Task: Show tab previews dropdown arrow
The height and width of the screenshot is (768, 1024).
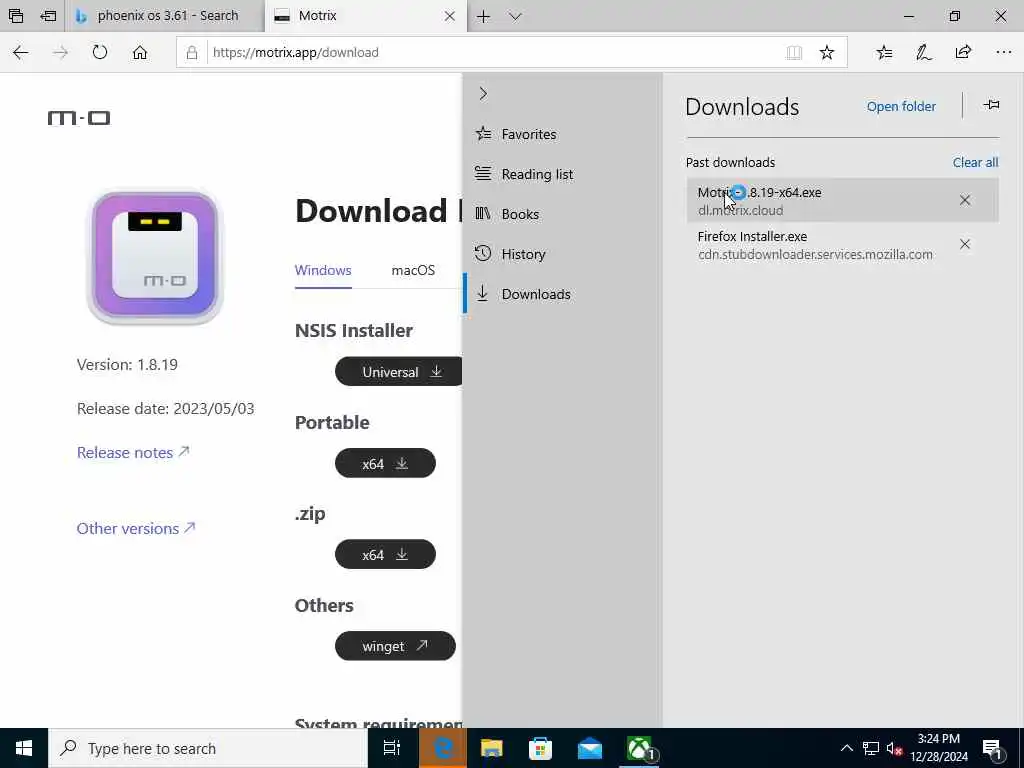Action: (515, 16)
